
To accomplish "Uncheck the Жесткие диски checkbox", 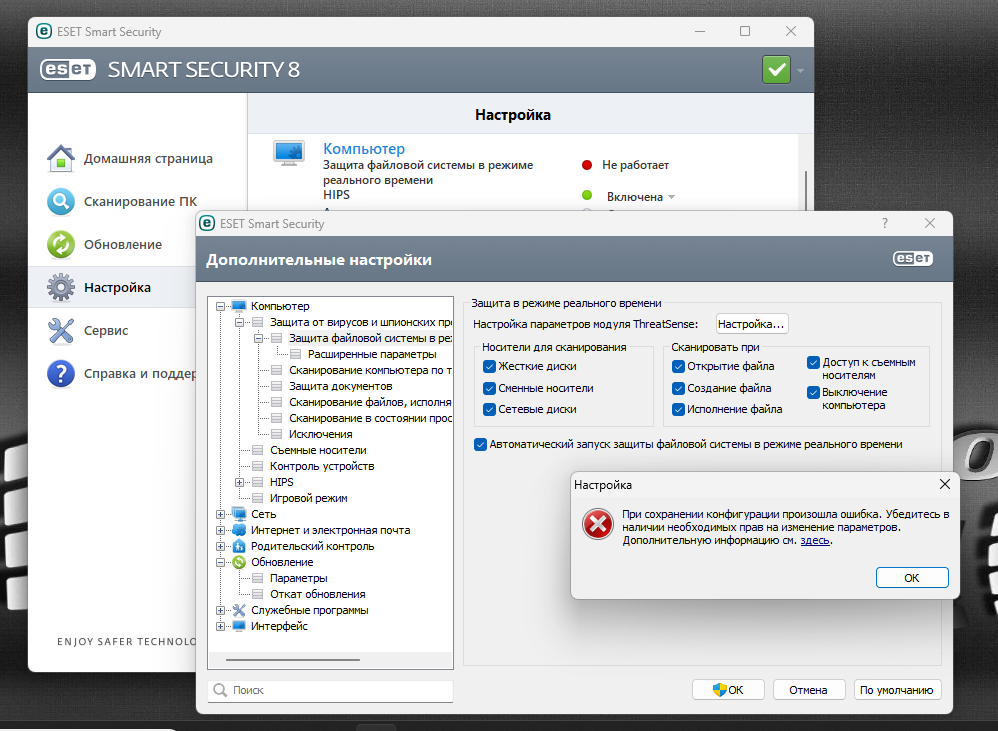I will (489, 366).
